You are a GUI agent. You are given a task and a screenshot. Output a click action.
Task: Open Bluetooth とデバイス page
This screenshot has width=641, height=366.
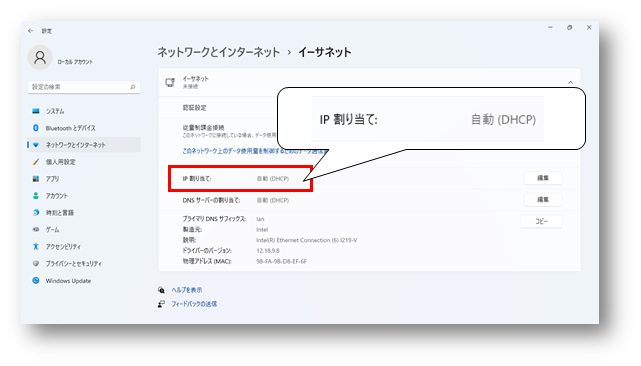click(84, 128)
